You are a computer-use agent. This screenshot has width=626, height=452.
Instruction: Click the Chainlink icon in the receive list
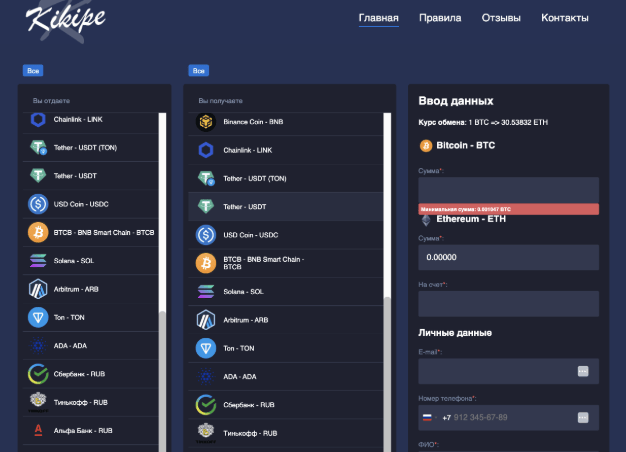coord(206,150)
